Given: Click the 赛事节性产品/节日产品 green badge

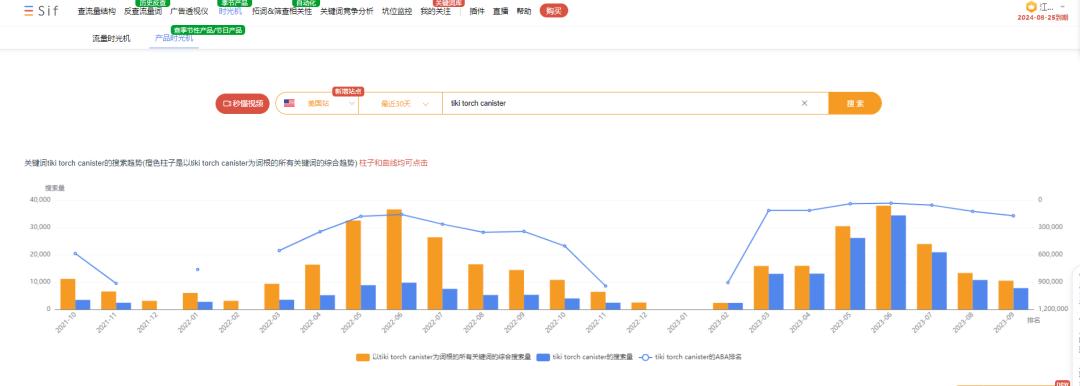Looking at the screenshot, I should [x=209, y=30].
